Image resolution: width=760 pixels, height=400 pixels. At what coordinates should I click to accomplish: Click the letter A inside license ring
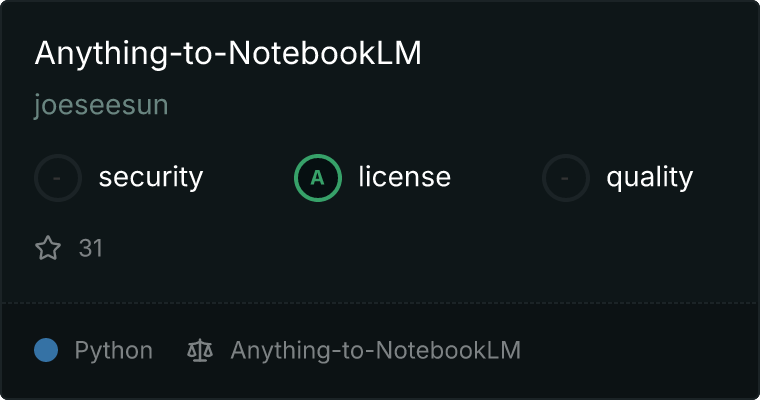[x=317, y=178]
